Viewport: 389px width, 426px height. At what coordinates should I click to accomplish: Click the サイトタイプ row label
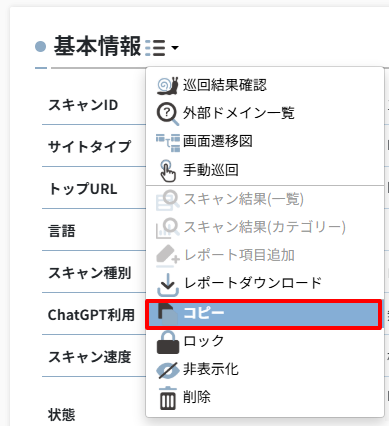click(89, 147)
